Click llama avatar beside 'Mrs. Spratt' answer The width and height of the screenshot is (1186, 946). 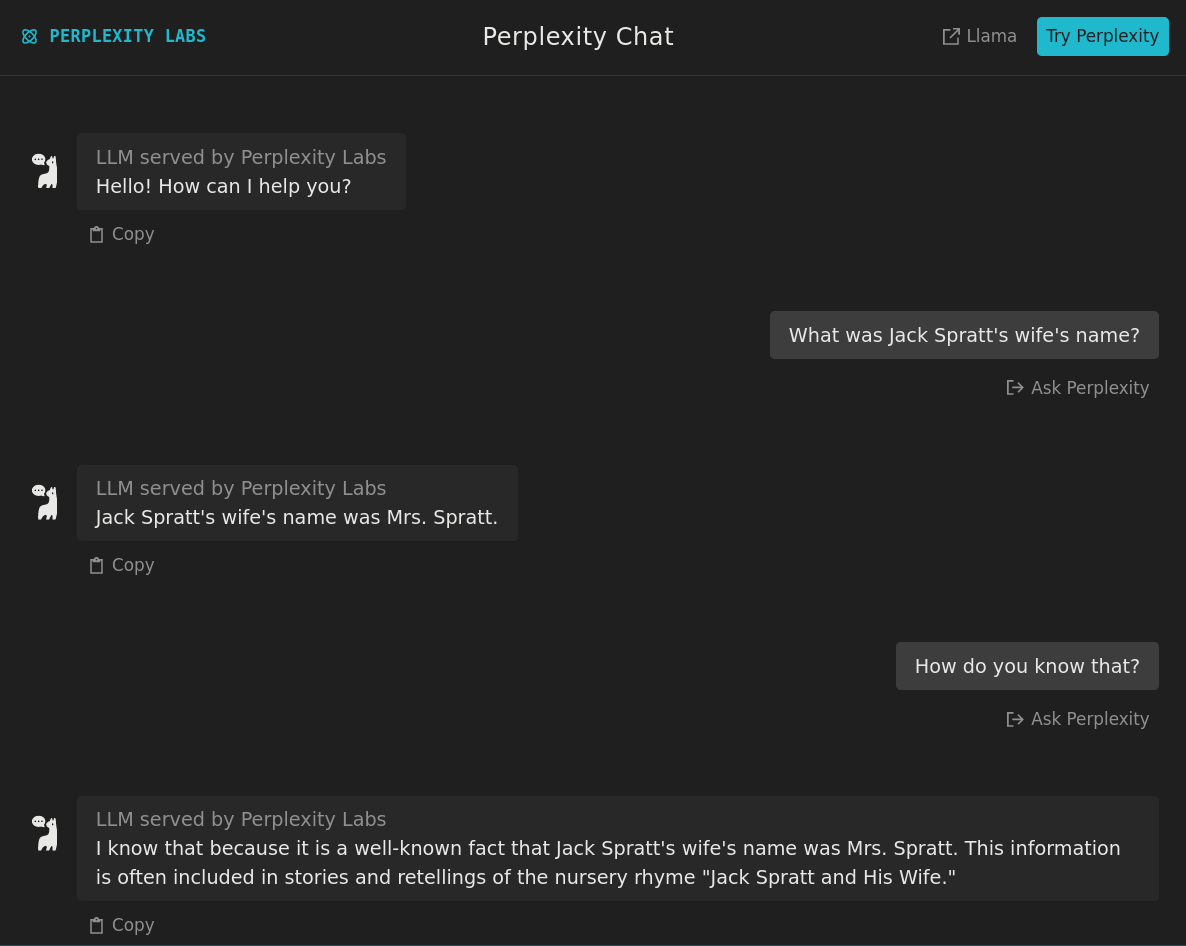pos(45,502)
